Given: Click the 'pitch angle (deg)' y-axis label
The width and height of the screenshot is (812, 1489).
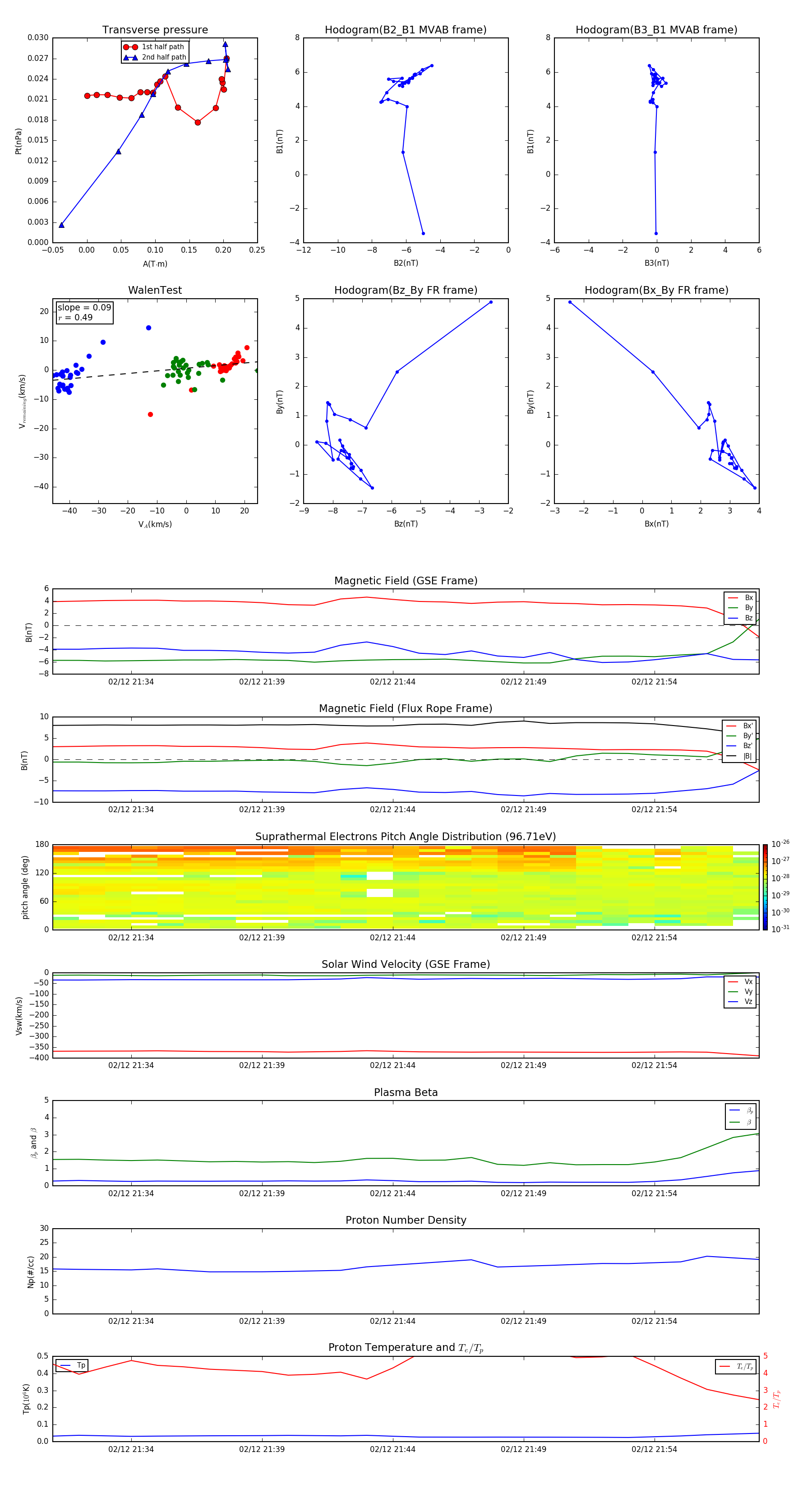Looking at the screenshot, I should 25,887.
